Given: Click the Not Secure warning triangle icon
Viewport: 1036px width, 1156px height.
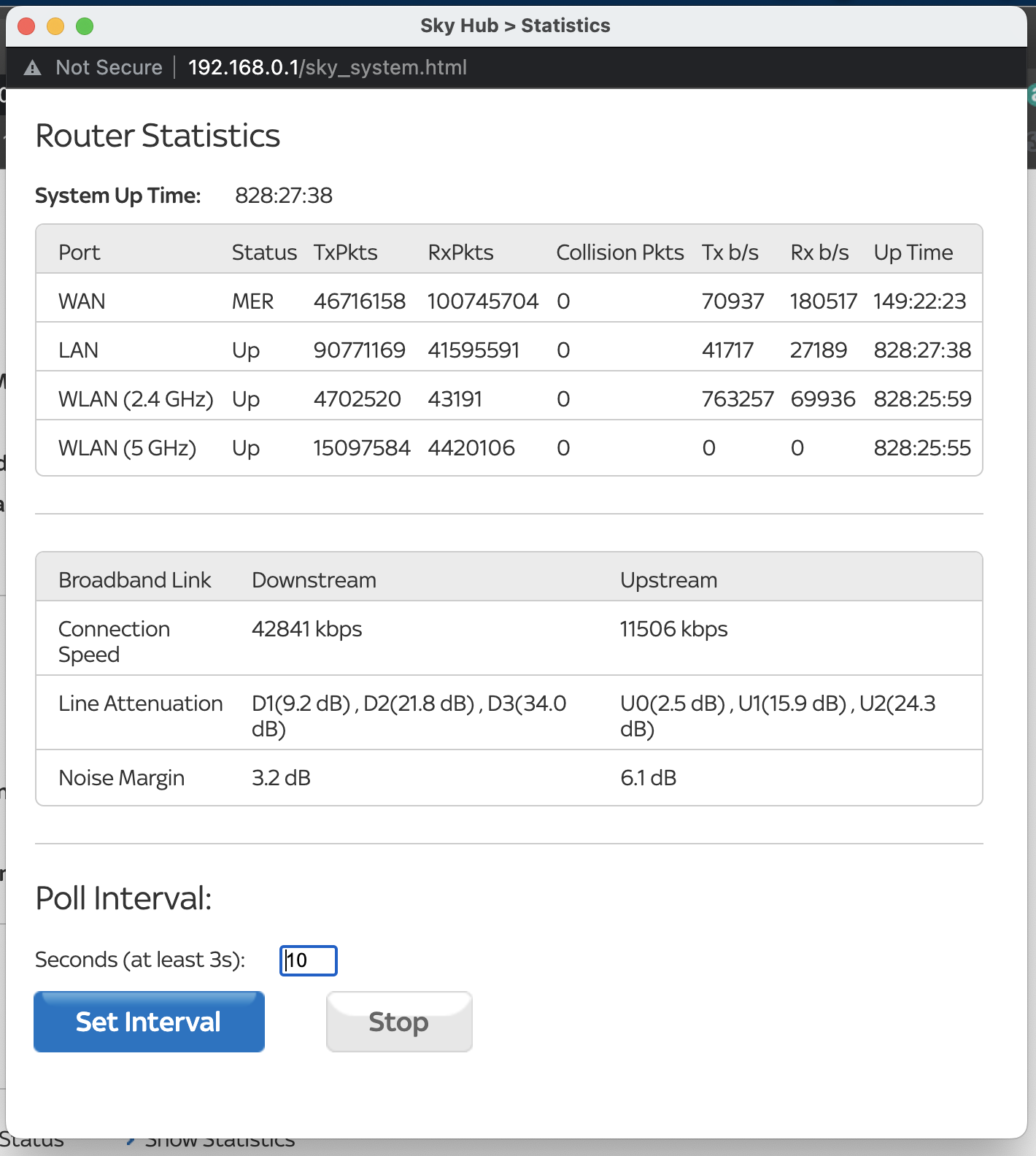Looking at the screenshot, I should coord(33,68).
